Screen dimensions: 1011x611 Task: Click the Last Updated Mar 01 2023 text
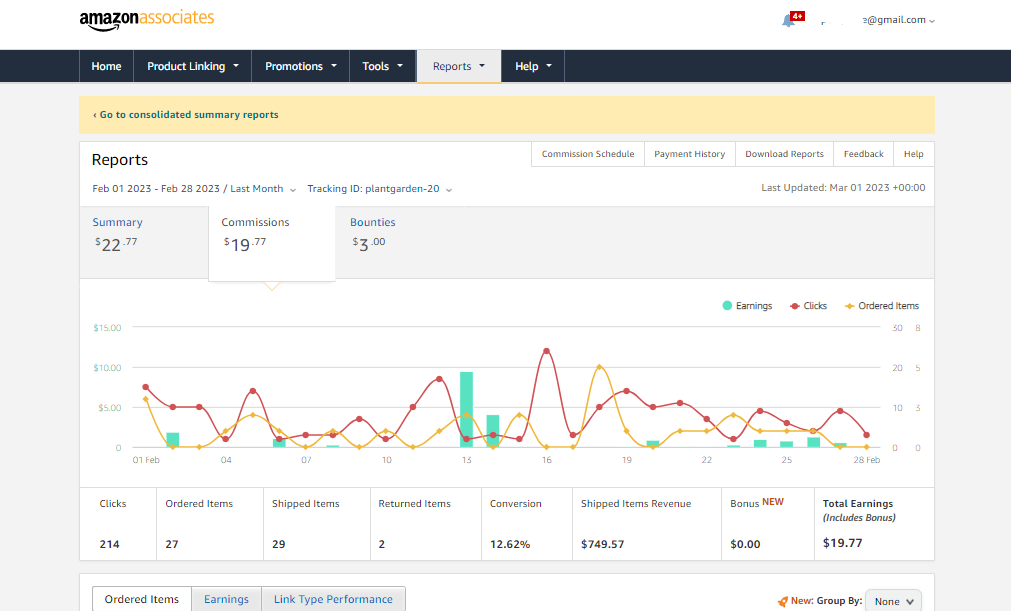[843, 188]
